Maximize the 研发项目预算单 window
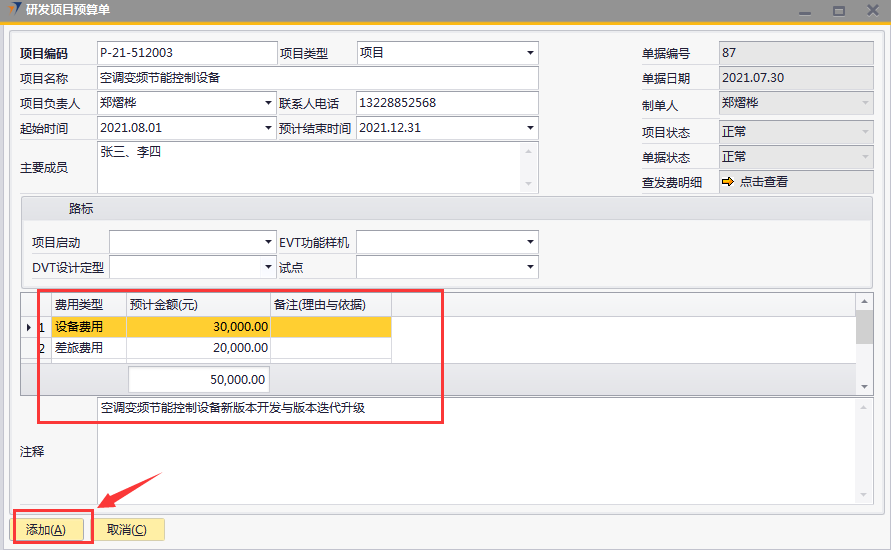 click(x=838, y=10)
